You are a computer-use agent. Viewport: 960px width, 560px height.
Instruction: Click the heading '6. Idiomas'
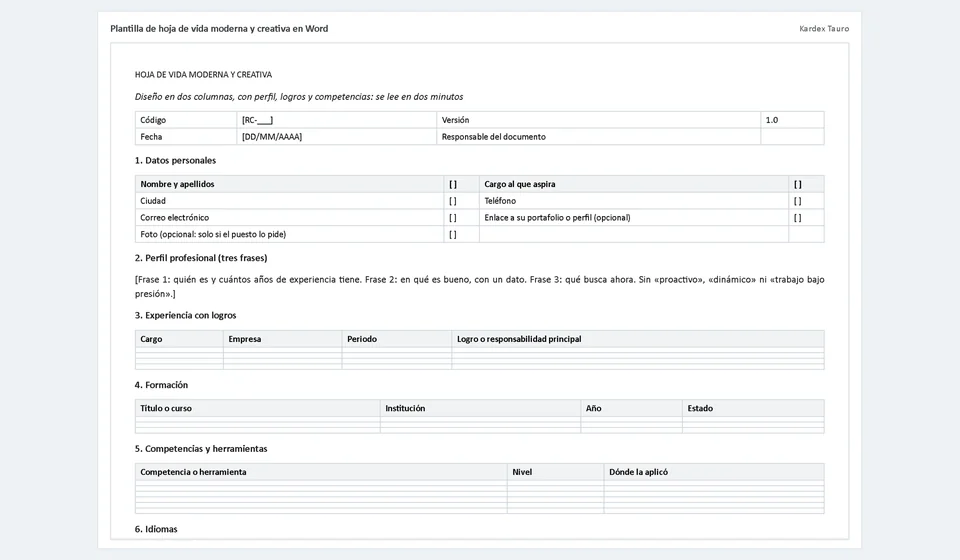click(x=156, y=529)
